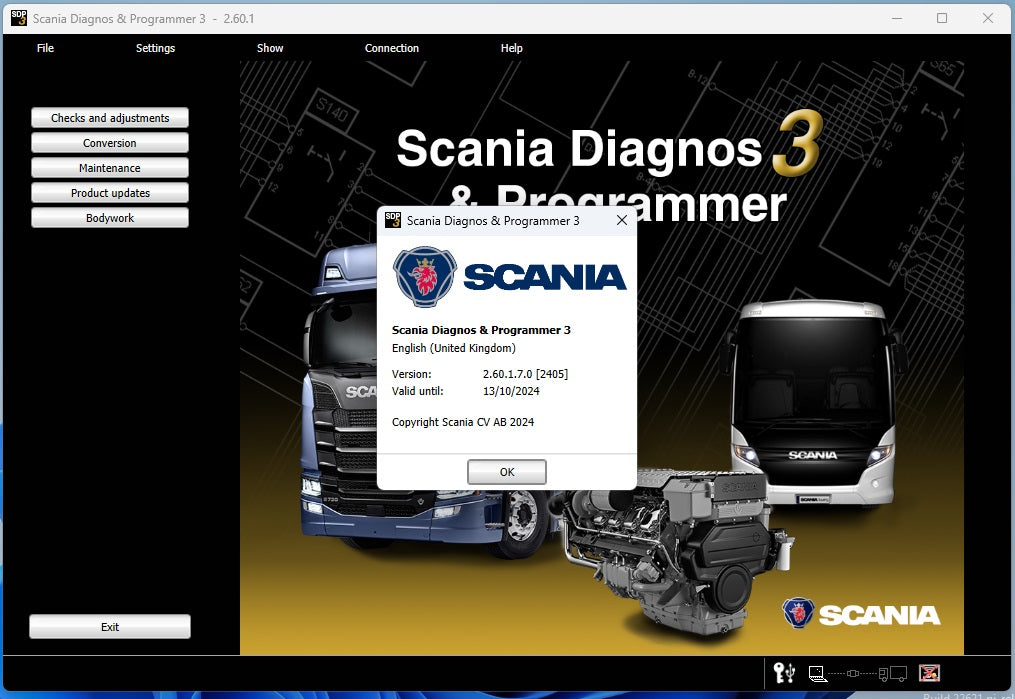
Task: Click the laptop computer connection status icon
Action: point(818,674)
